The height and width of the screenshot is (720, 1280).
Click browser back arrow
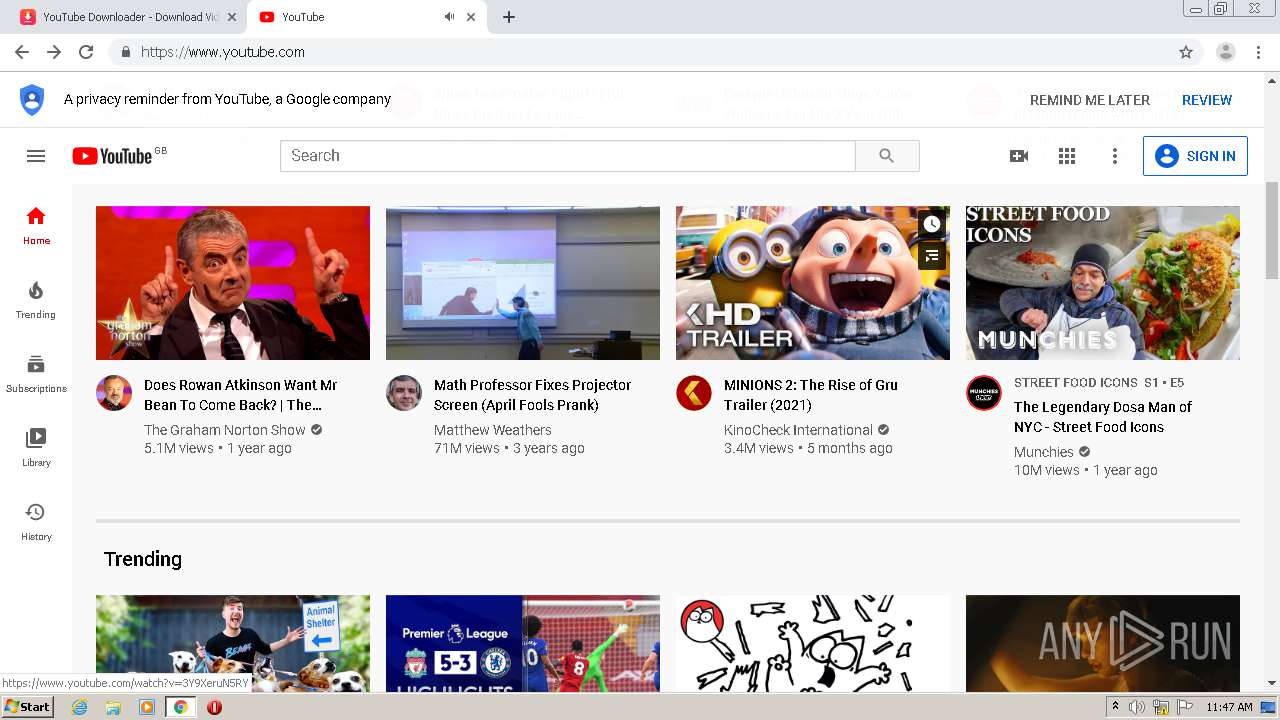[22, 52]
